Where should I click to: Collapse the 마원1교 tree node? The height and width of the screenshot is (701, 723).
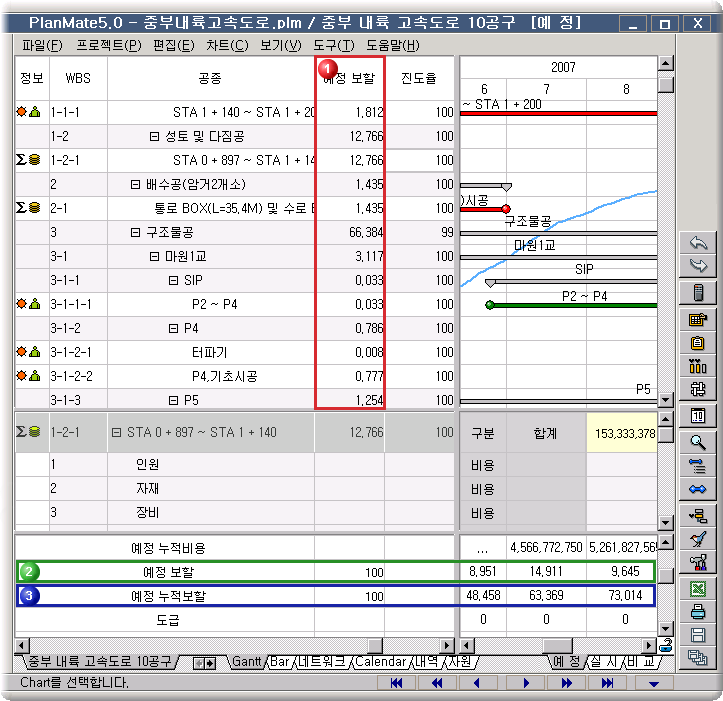154,256
